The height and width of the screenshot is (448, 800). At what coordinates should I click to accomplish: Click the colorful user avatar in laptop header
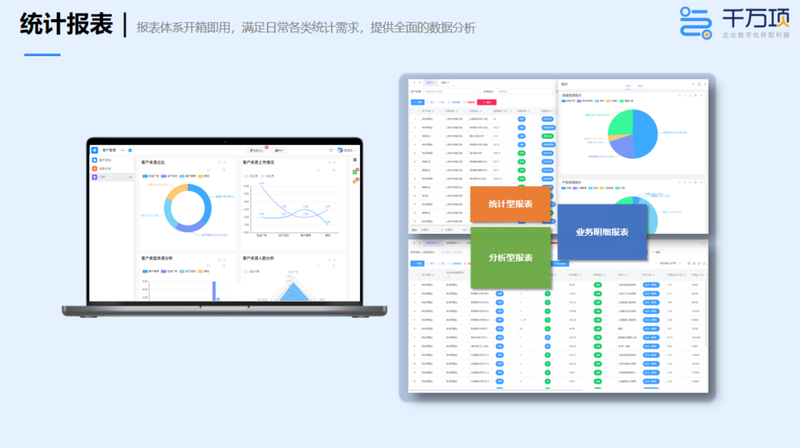pos(340,150)
